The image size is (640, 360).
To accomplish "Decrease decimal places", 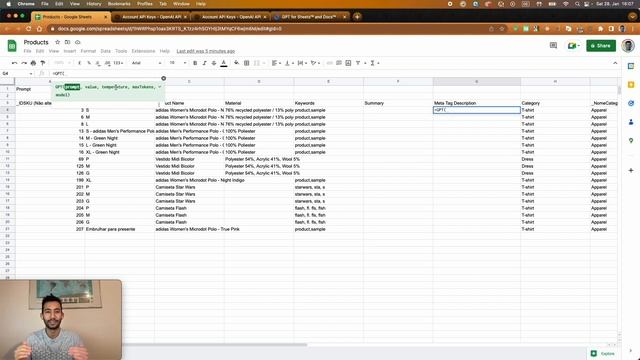I will coord(98,63).
